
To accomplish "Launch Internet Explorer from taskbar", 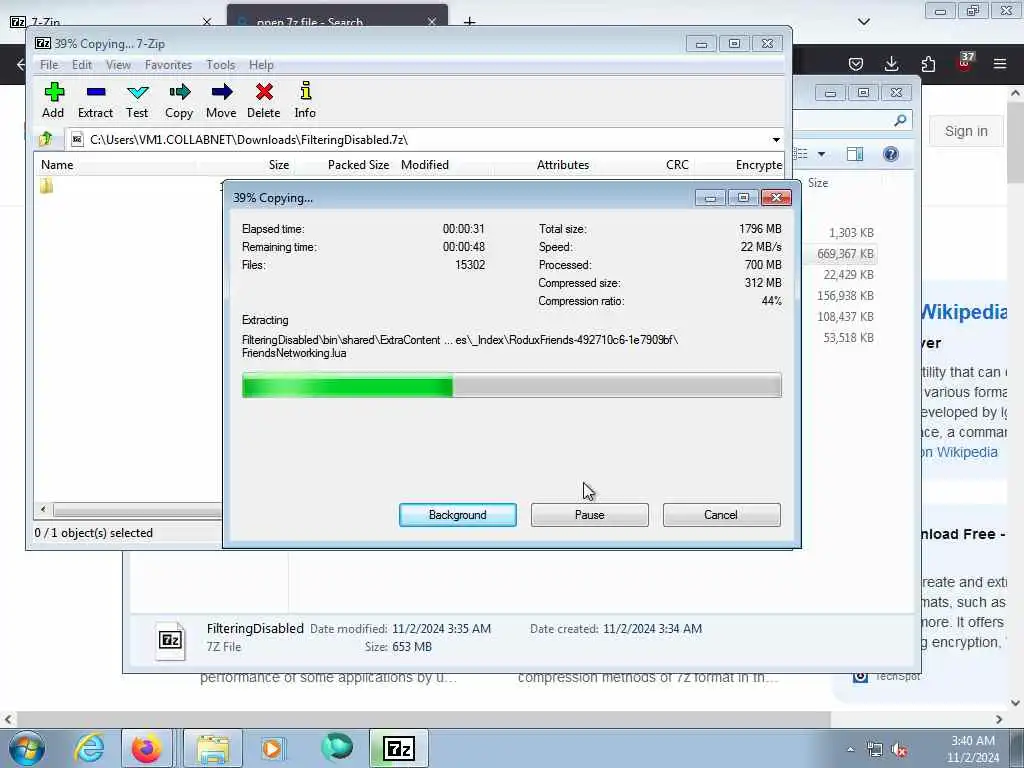I will pyautogui.click(x=89, y=748).
